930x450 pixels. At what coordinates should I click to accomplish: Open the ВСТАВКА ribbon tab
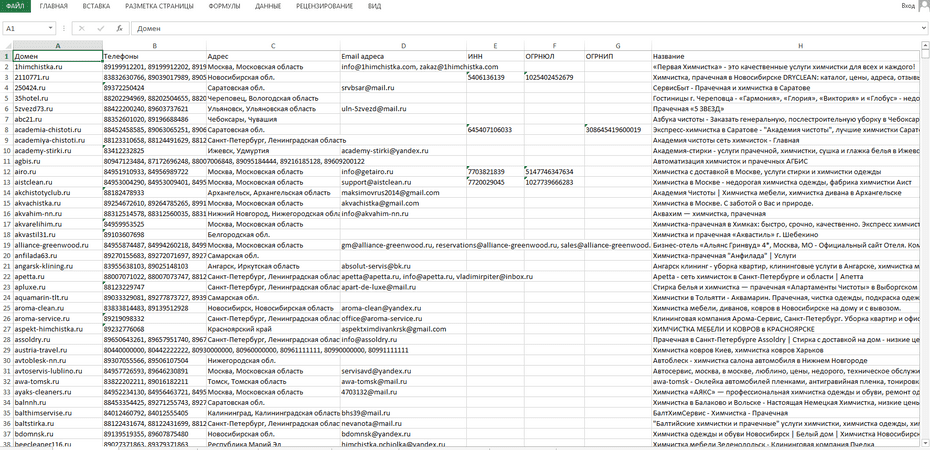click(x=97, y=6)
